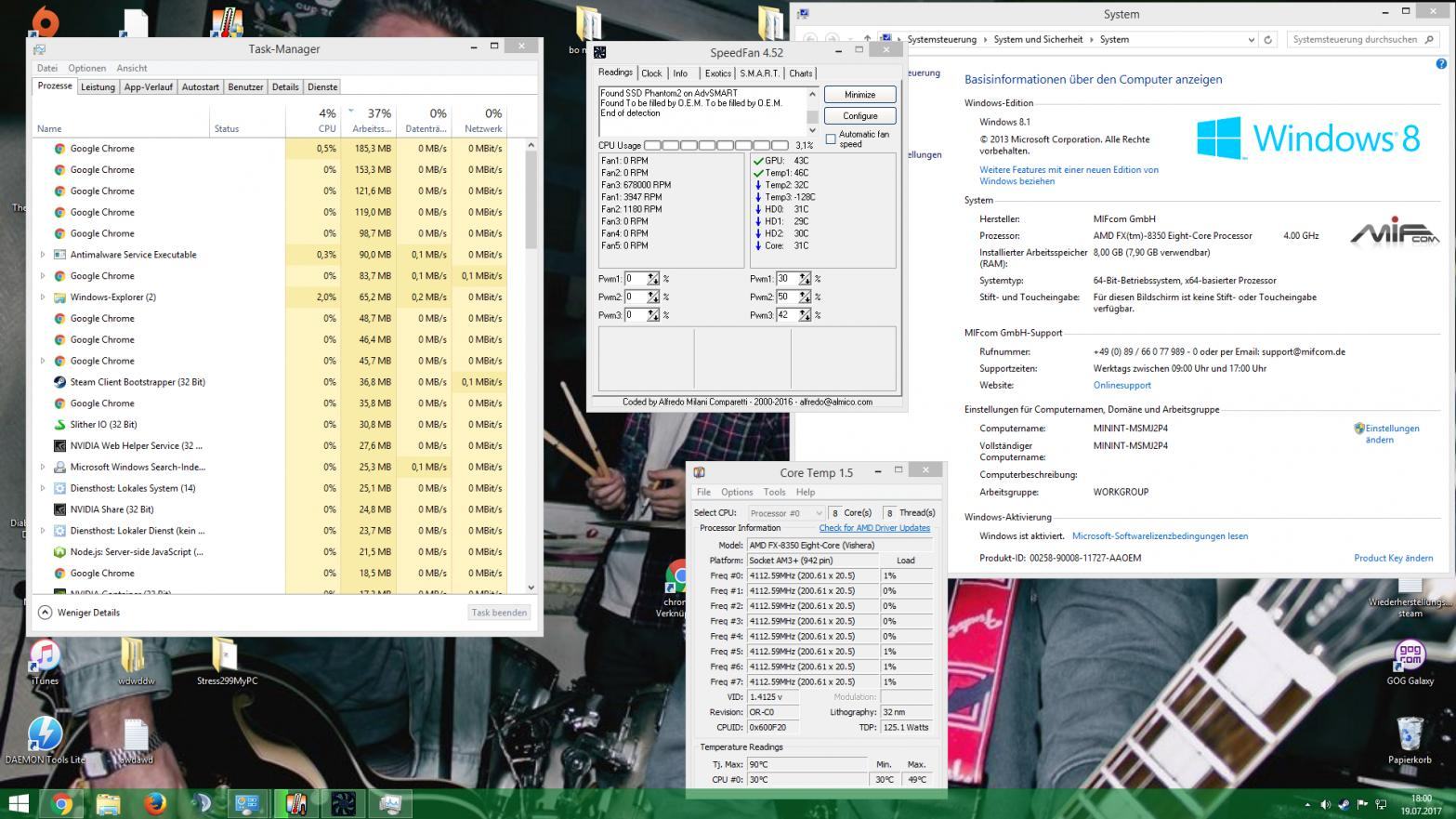The image size is (1456, 819).
Task: Open File Explorer in the taskbar
Action: click(109, 803)
